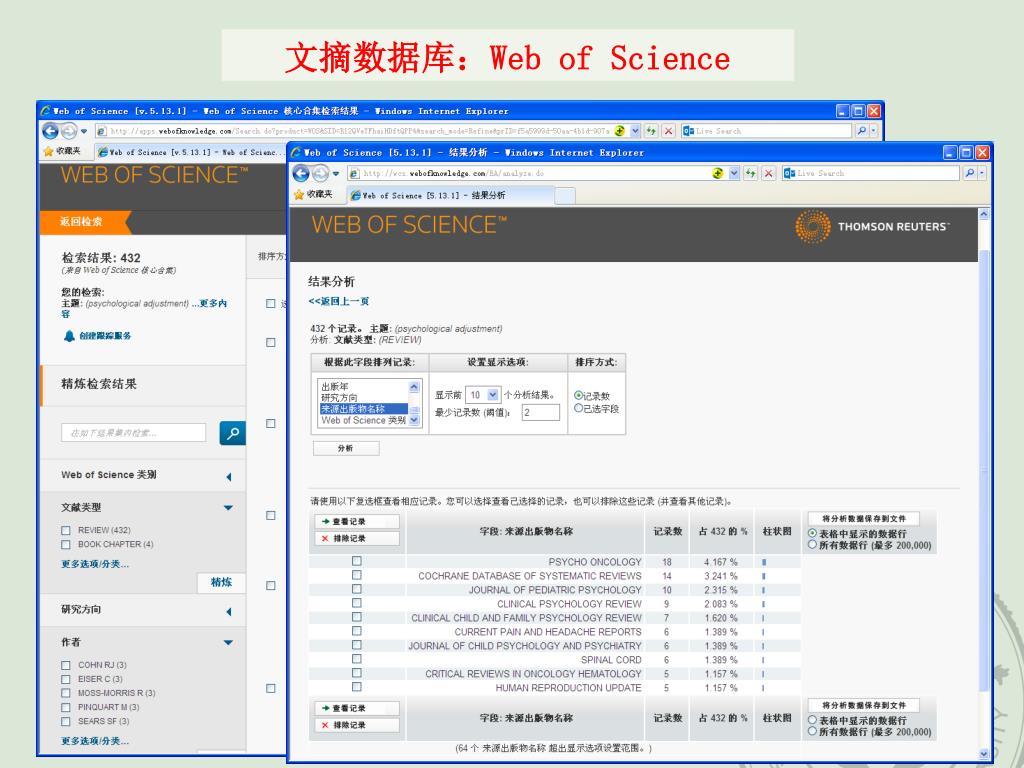Screen dimensions: 1024x768
Task: Click the 分析 button
Action: [x=346, y=449]
